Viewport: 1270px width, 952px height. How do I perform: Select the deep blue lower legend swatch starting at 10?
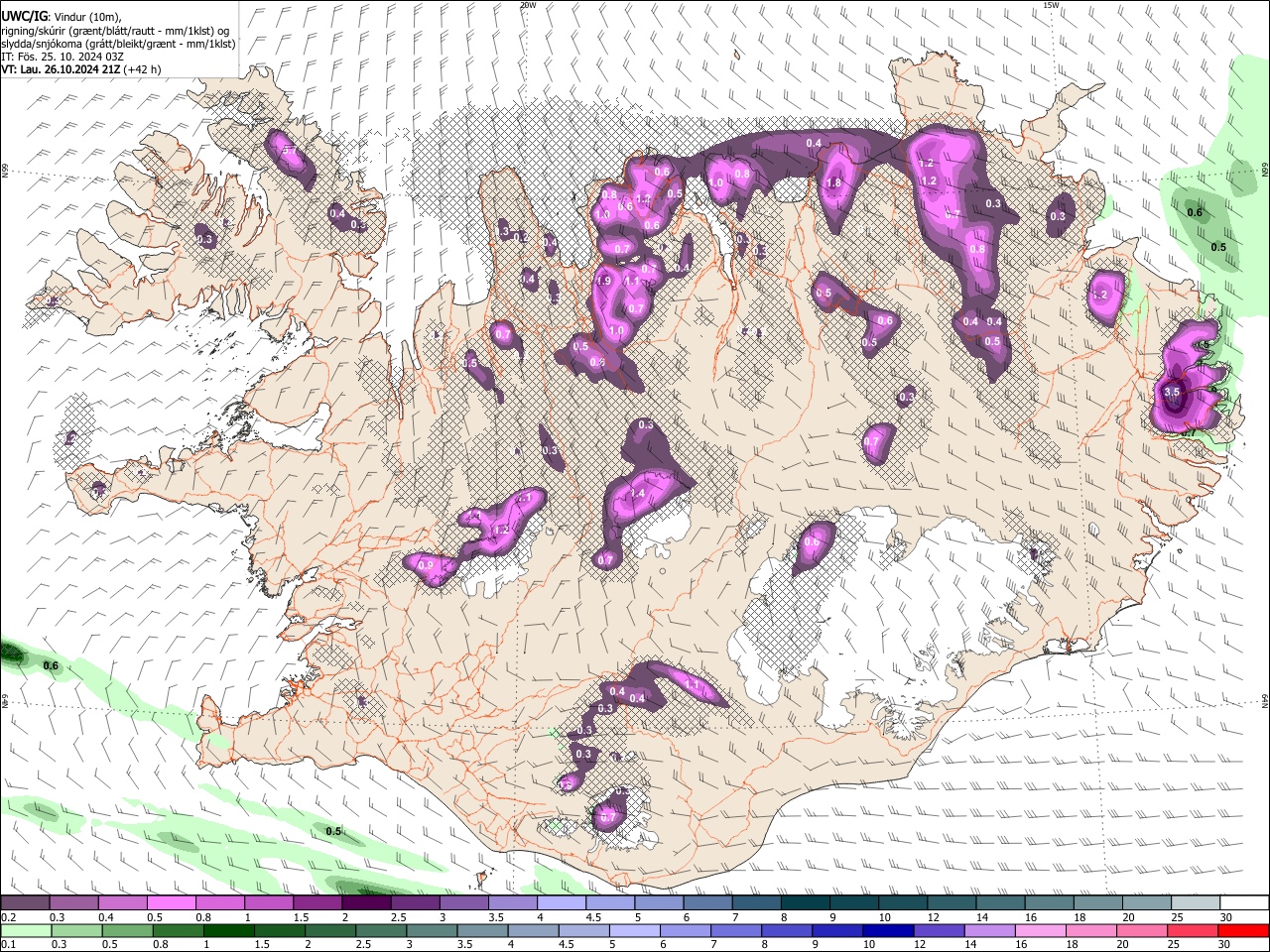tap(887, 930)
